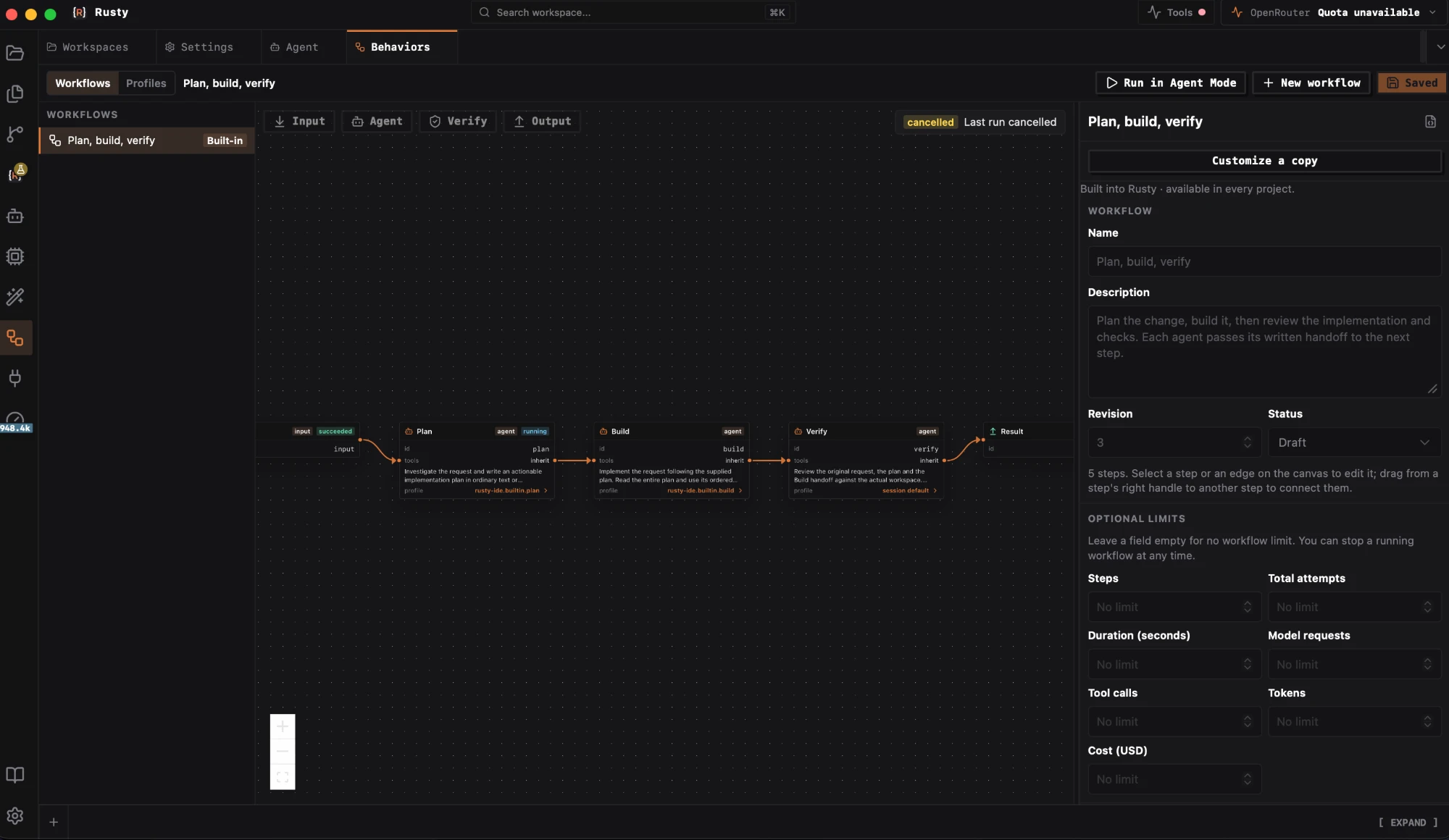Expand the OpenRouter quota dropdown
This screenshot has height=840, width=1449.
pos(1432,12)
